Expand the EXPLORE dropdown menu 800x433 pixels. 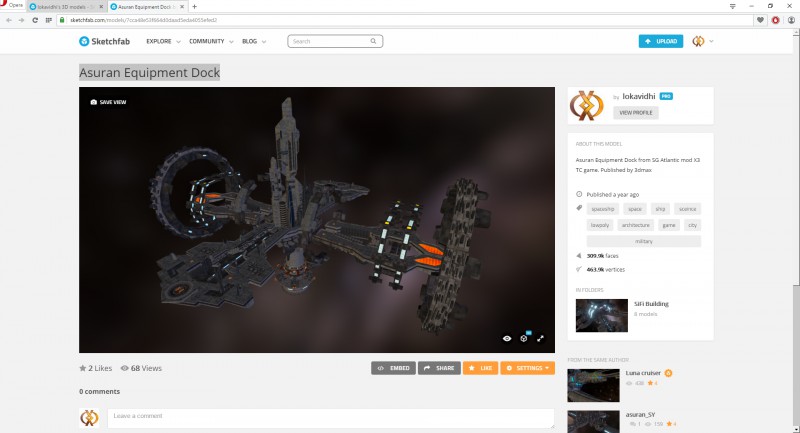click(163, 41)
